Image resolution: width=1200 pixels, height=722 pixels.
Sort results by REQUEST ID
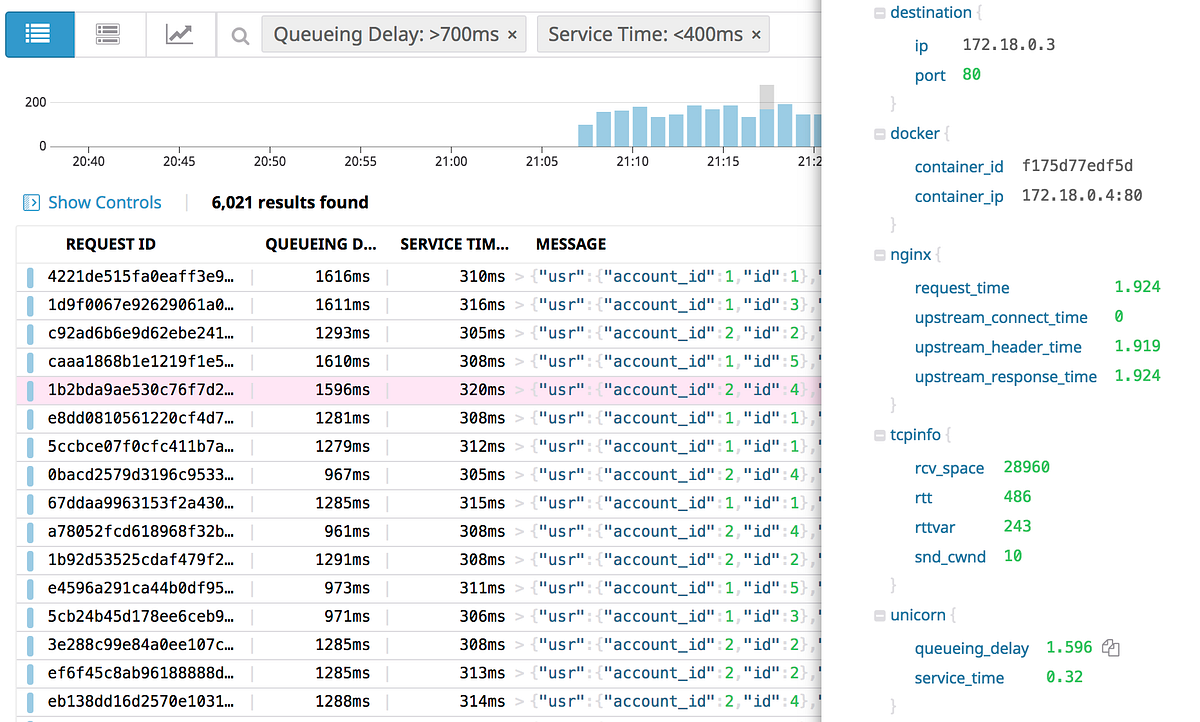click(110, 243)
